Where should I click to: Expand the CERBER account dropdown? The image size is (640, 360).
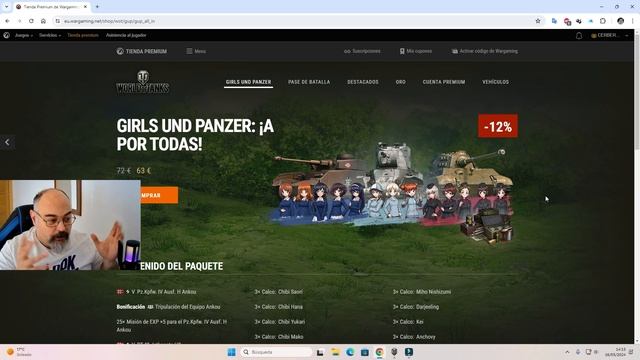[x=609, y=36]
